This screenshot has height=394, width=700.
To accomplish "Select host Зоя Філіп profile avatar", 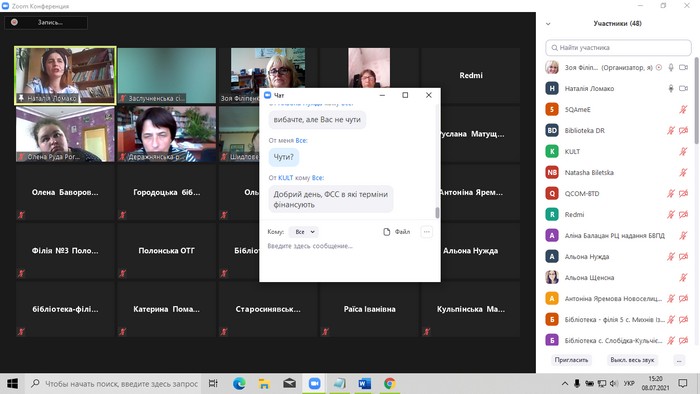I will 552,67.
